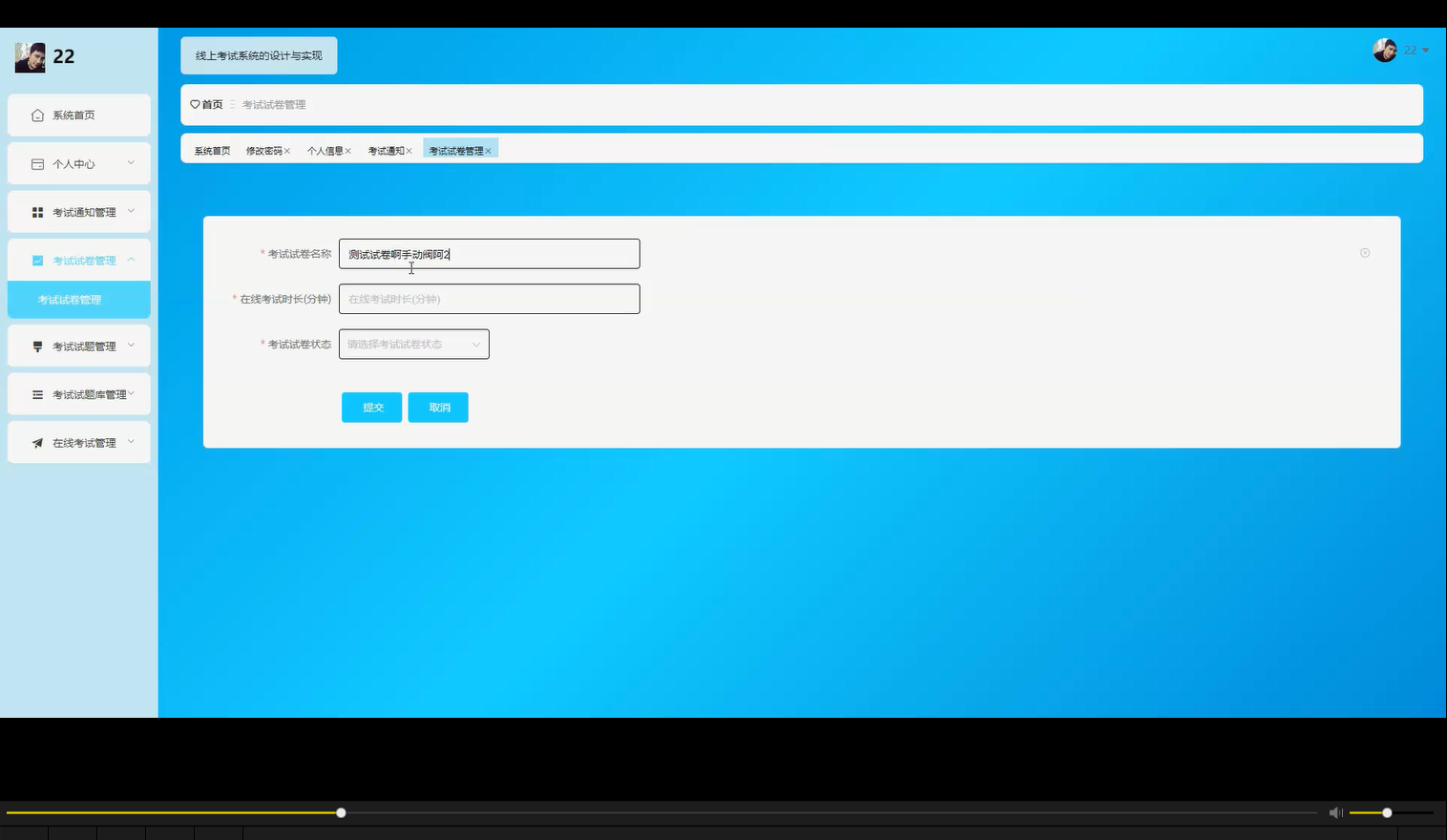Close the 修改密码 tab

pyautogui.click(x=287, y=151)
